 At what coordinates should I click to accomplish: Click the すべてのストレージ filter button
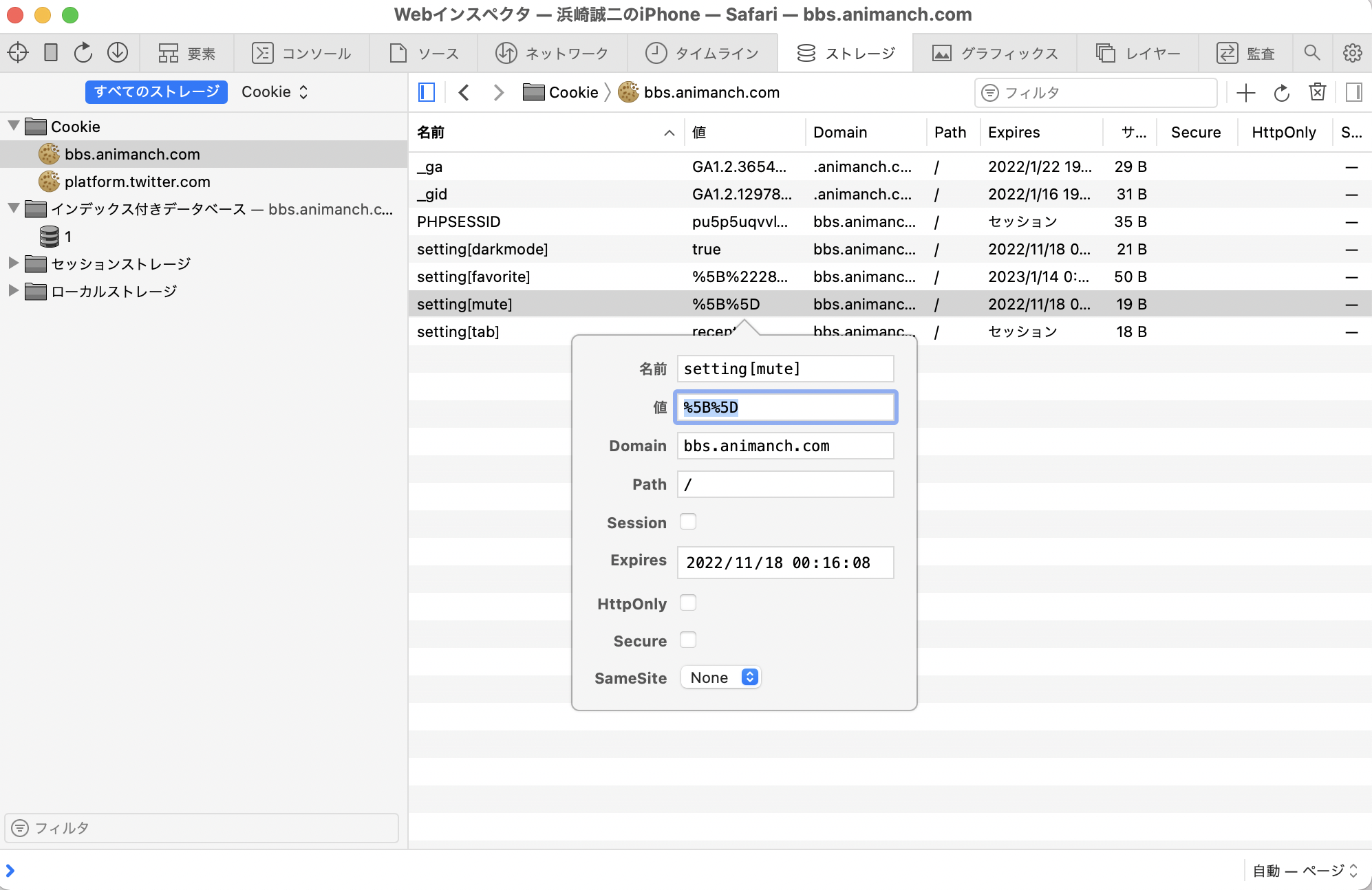(156, 92)
